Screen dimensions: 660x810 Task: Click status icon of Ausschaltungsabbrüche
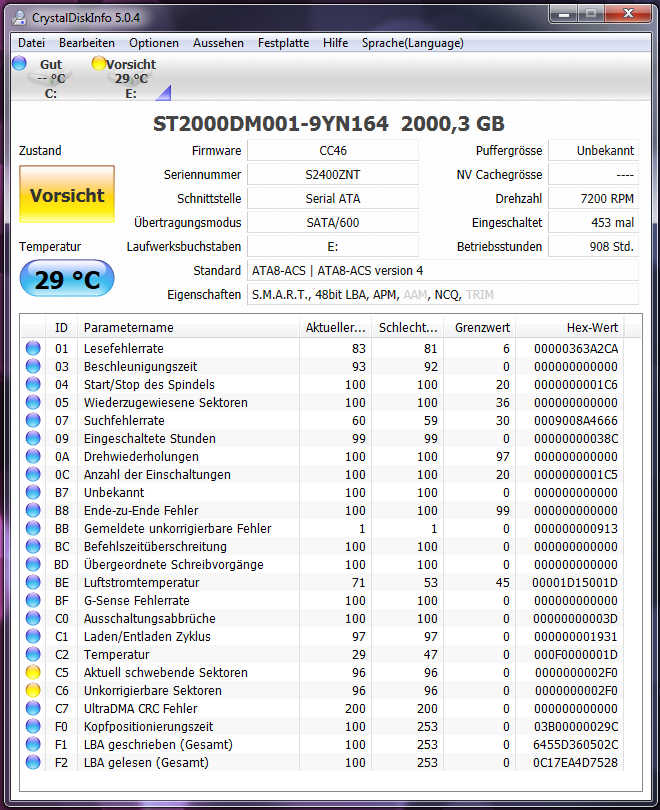(33, 618)
